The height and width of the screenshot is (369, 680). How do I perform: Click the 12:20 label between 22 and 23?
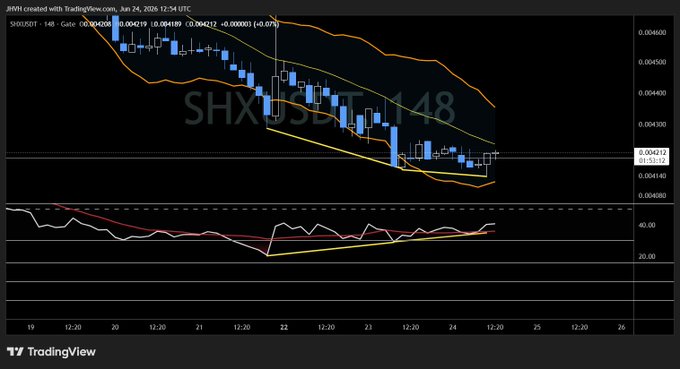tap(326, 327)
